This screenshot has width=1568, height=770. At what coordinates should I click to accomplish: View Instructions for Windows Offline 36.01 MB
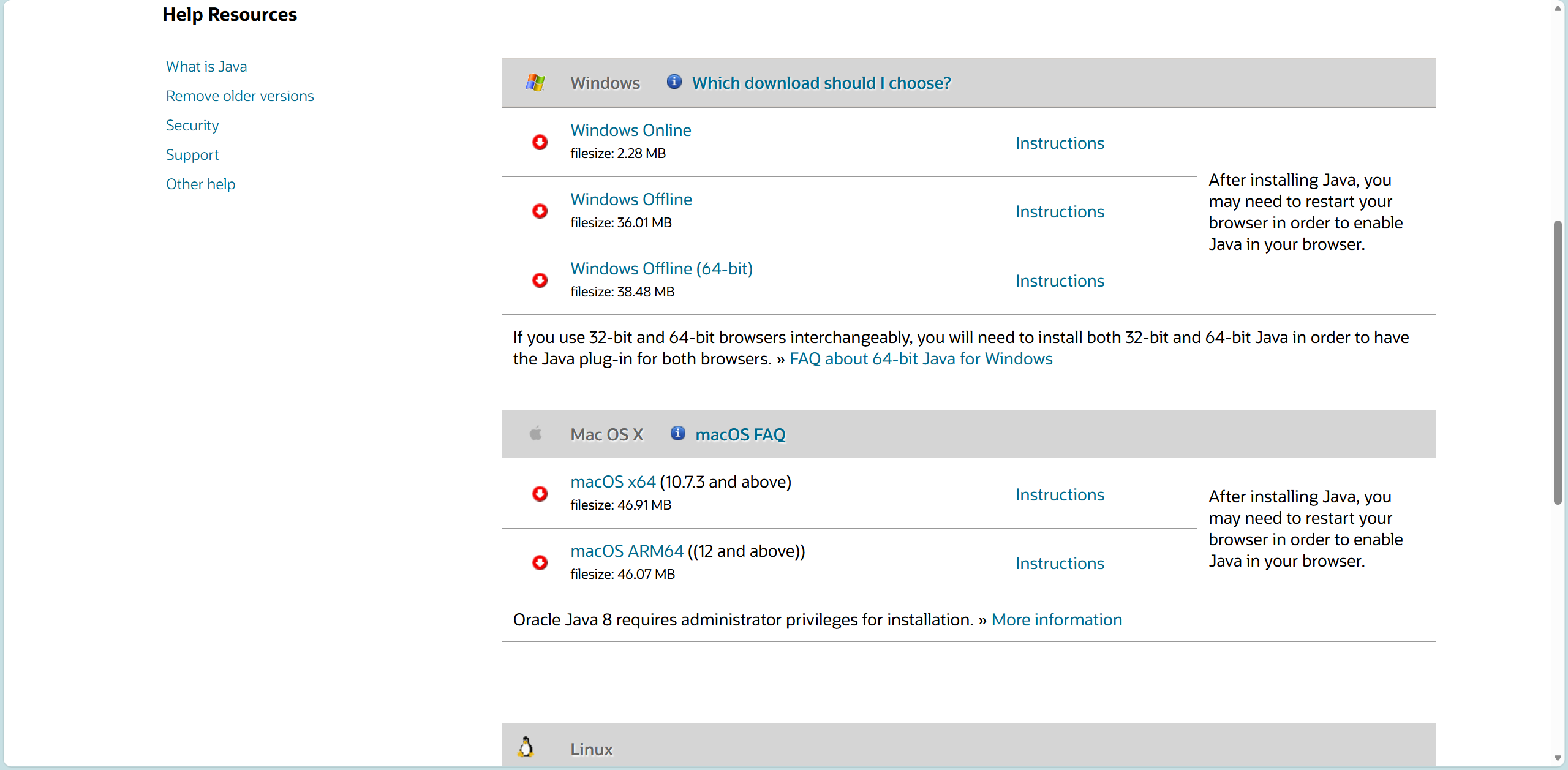(1060, 212)
